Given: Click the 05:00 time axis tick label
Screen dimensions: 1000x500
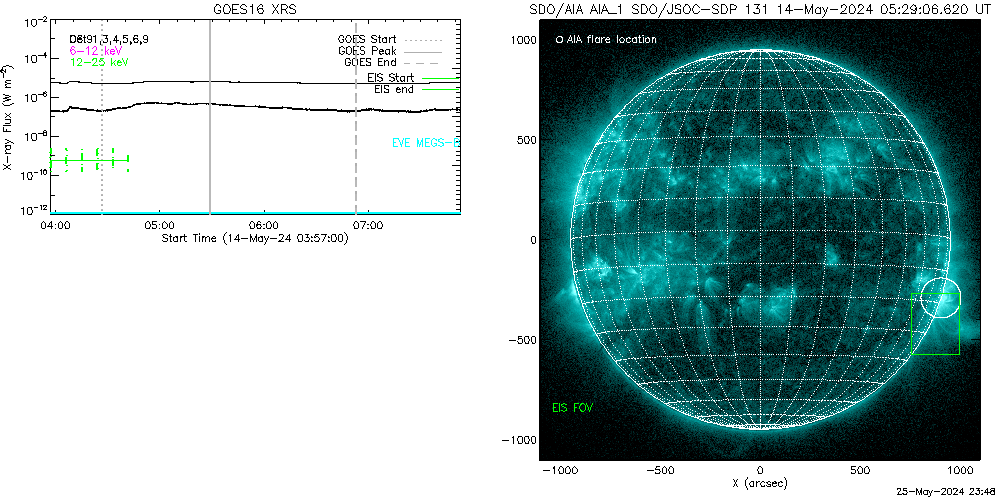Looking at the screenshot, I should click(x=159, y=225).
